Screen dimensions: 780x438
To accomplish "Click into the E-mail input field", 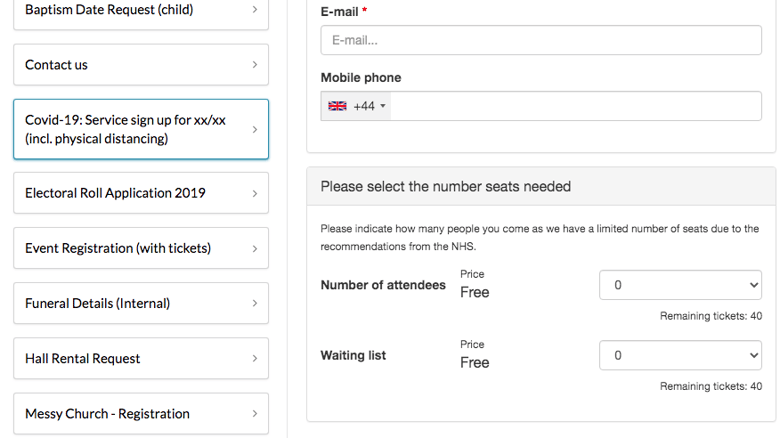I will coord(541,40).
